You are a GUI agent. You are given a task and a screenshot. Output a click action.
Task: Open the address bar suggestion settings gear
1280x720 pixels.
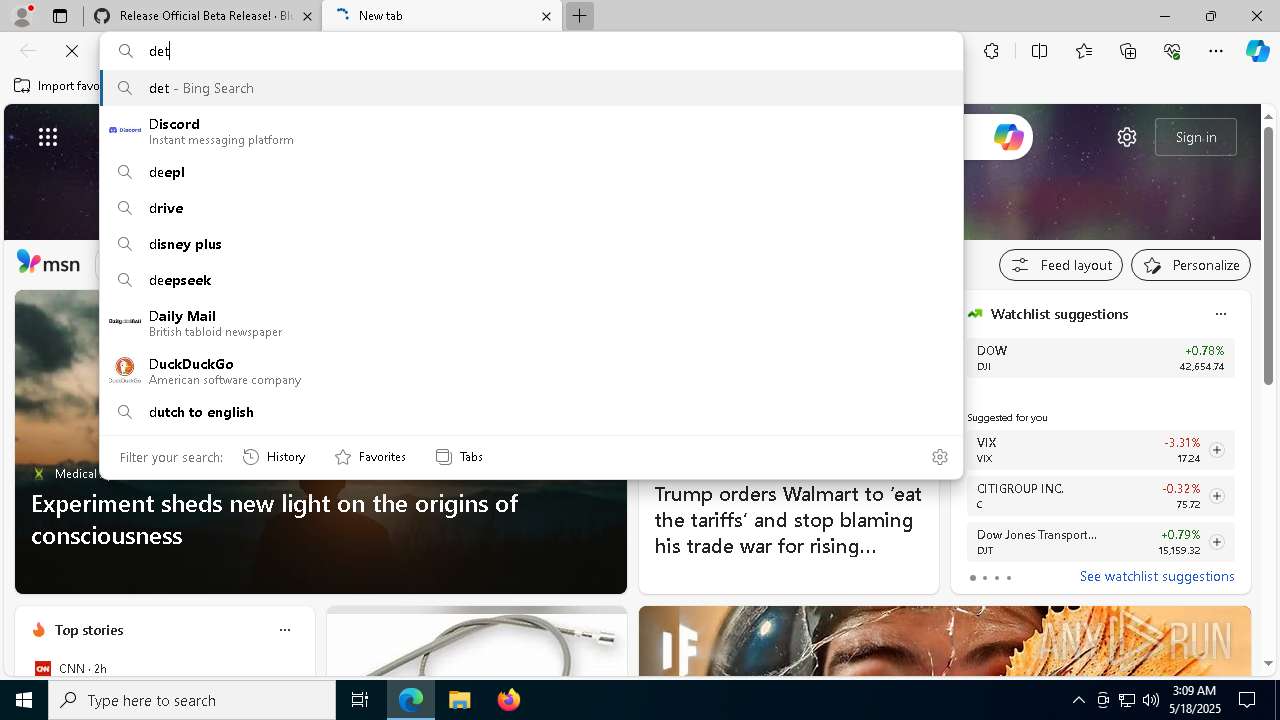pyautogui.click(x=939, y=457)
